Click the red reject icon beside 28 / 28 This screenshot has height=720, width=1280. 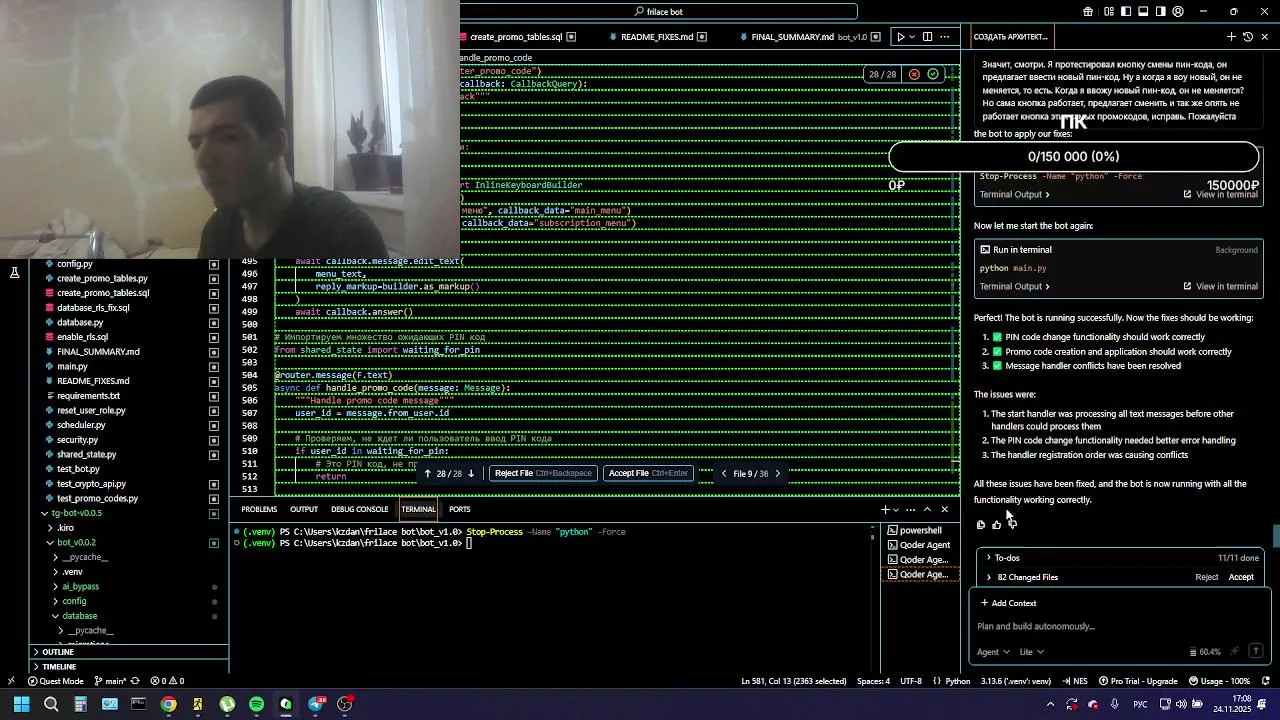914,74
